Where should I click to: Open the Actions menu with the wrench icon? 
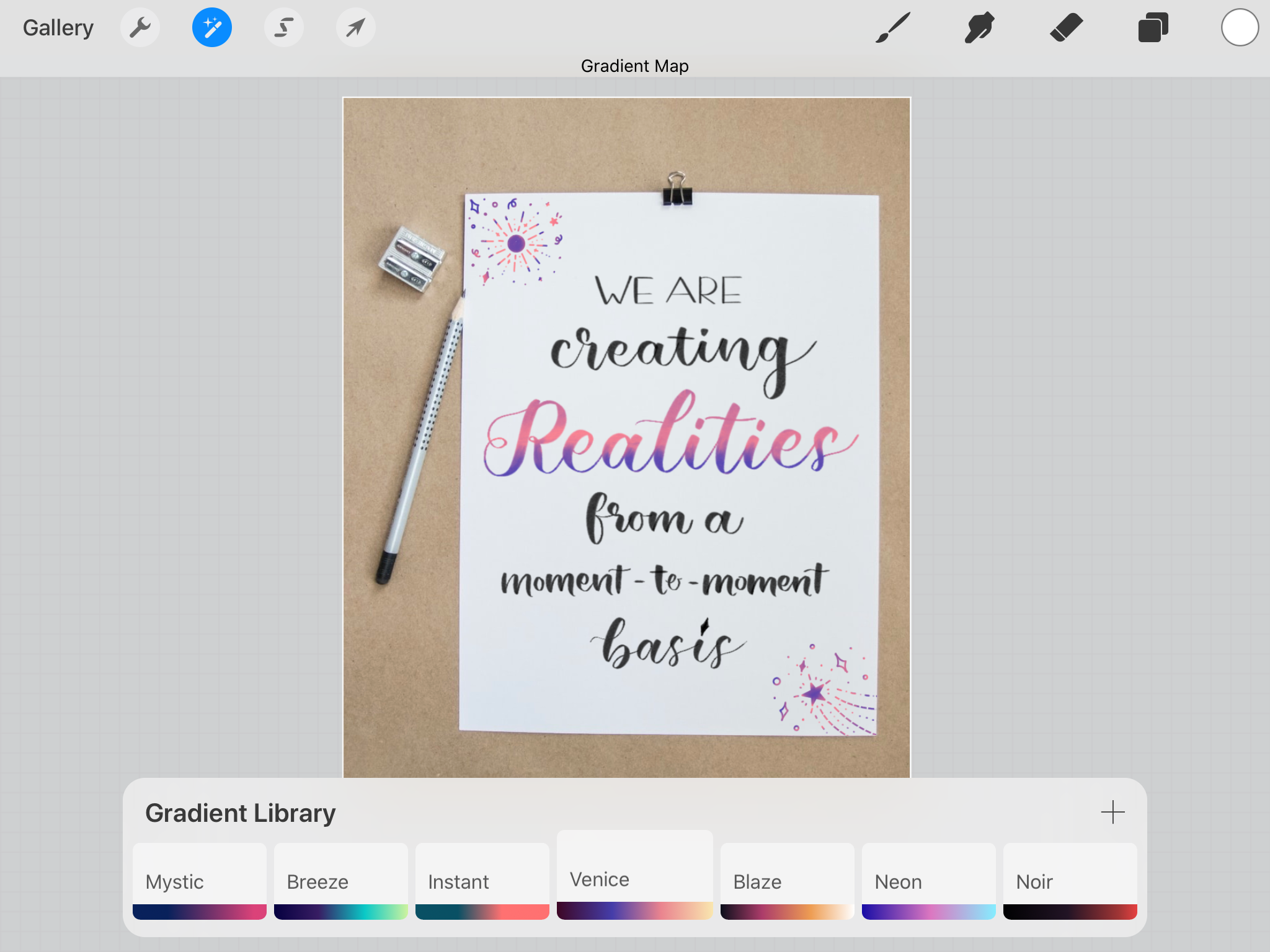click(x=140, y=27)
